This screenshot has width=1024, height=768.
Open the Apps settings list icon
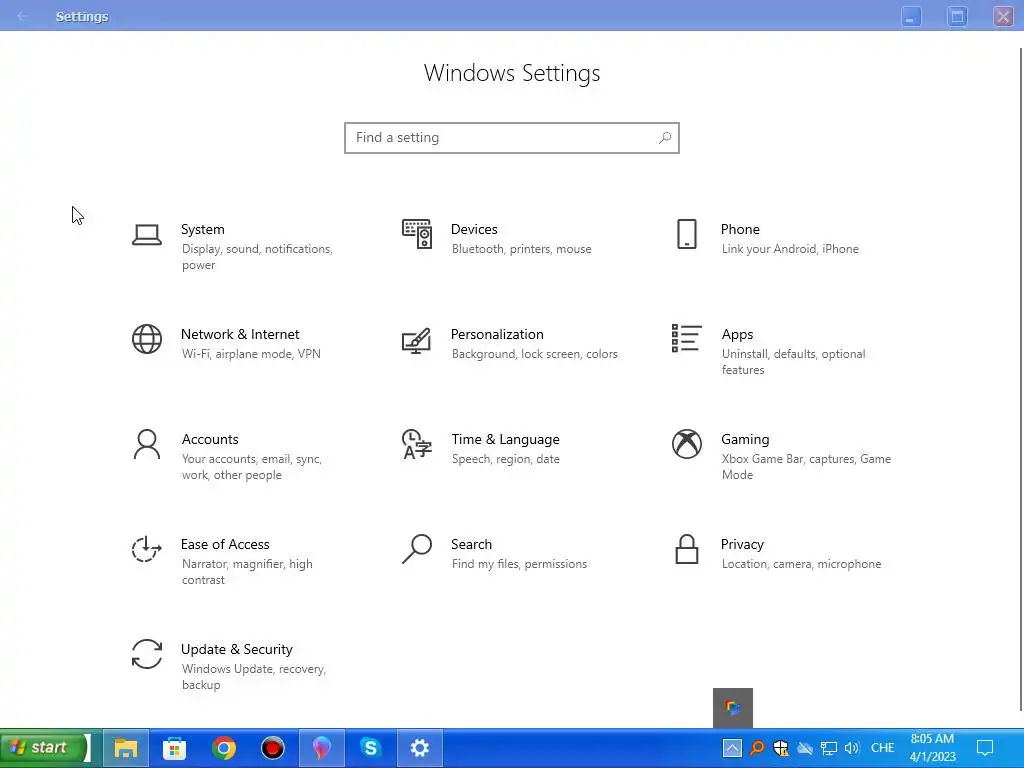(x=686, y=338)
